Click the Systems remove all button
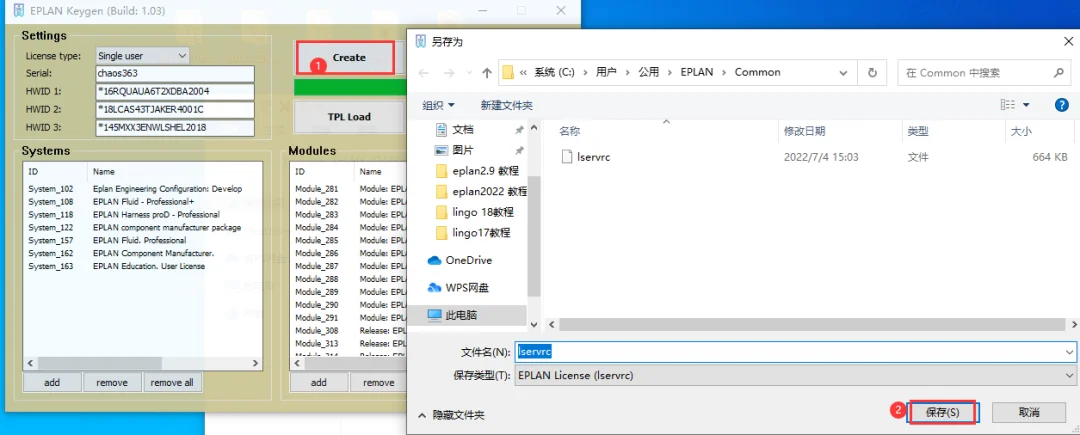1080x435 pixels. click(x=172, y=383)
